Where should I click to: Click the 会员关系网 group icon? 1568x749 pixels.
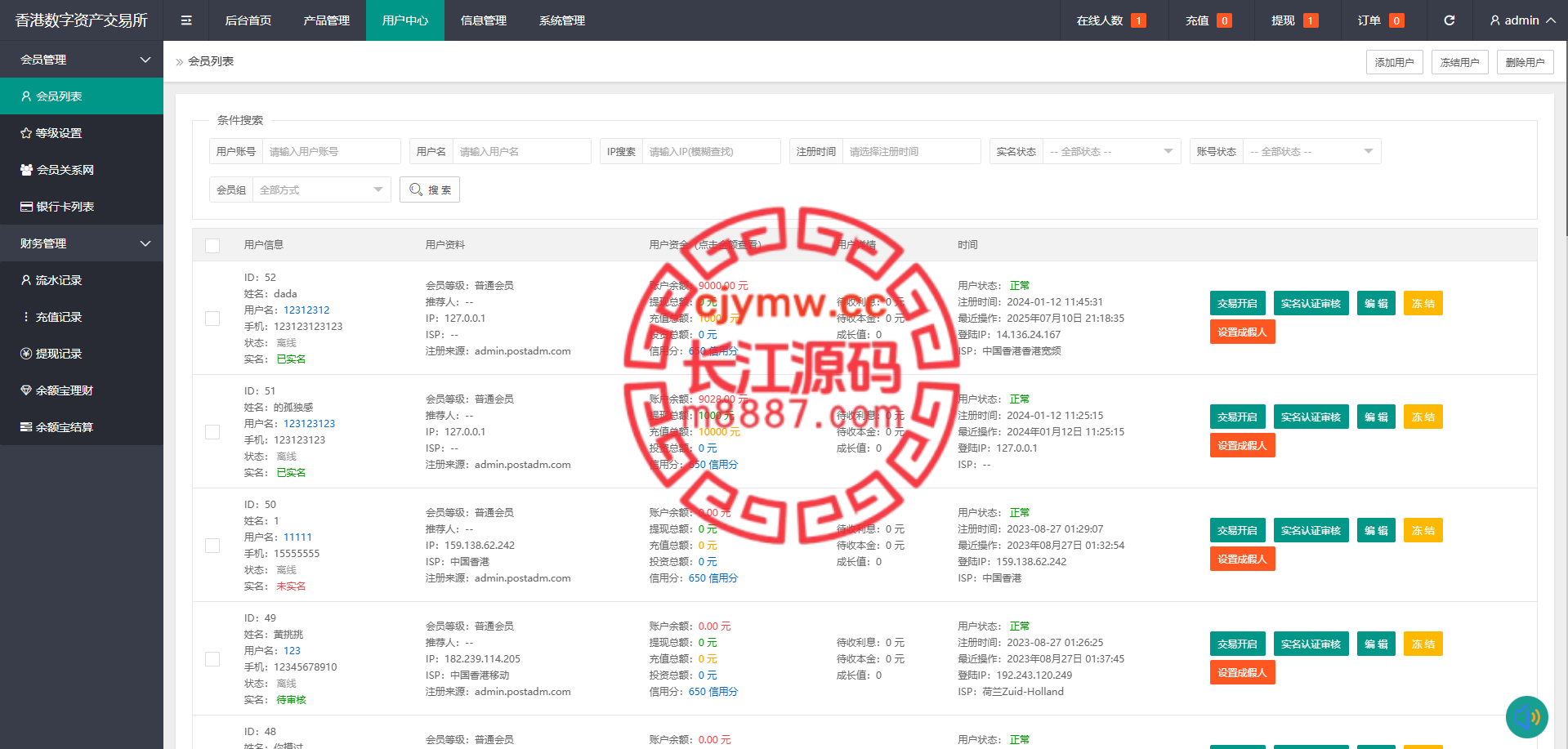[26, 170]
